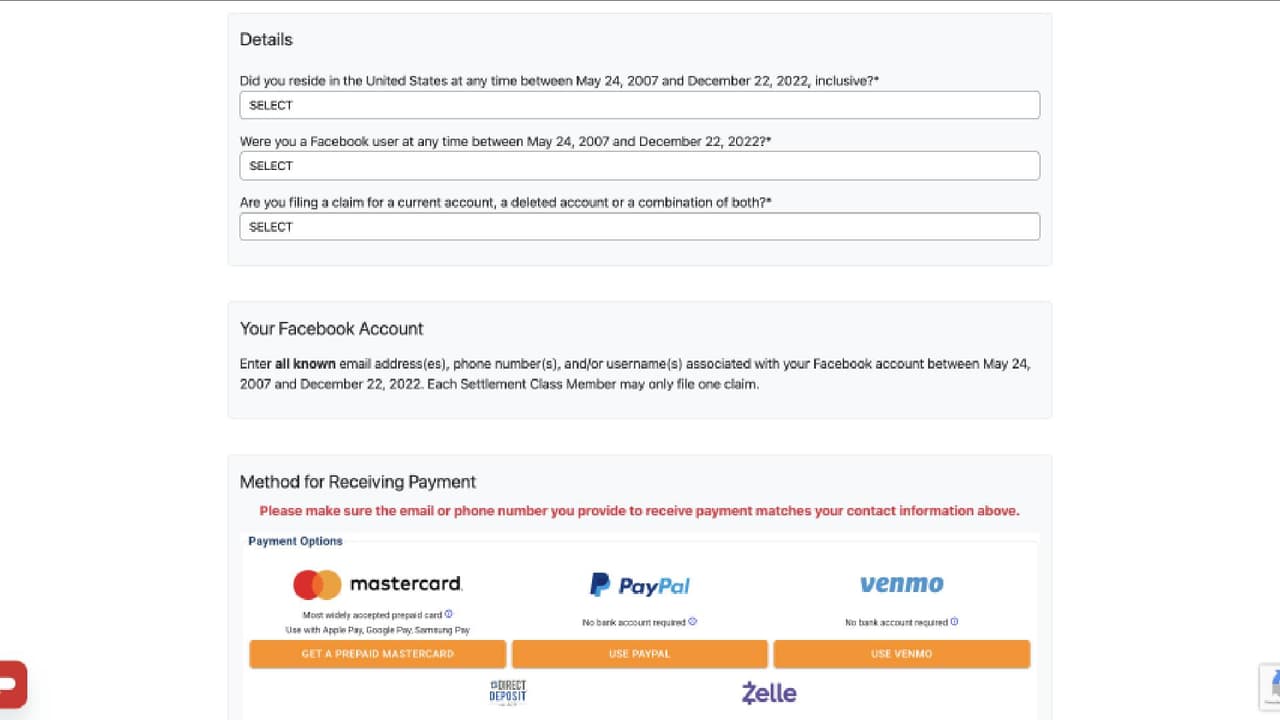
Task: Open the Facebook user question SELECT dropdown
Action: coord(640,165)
